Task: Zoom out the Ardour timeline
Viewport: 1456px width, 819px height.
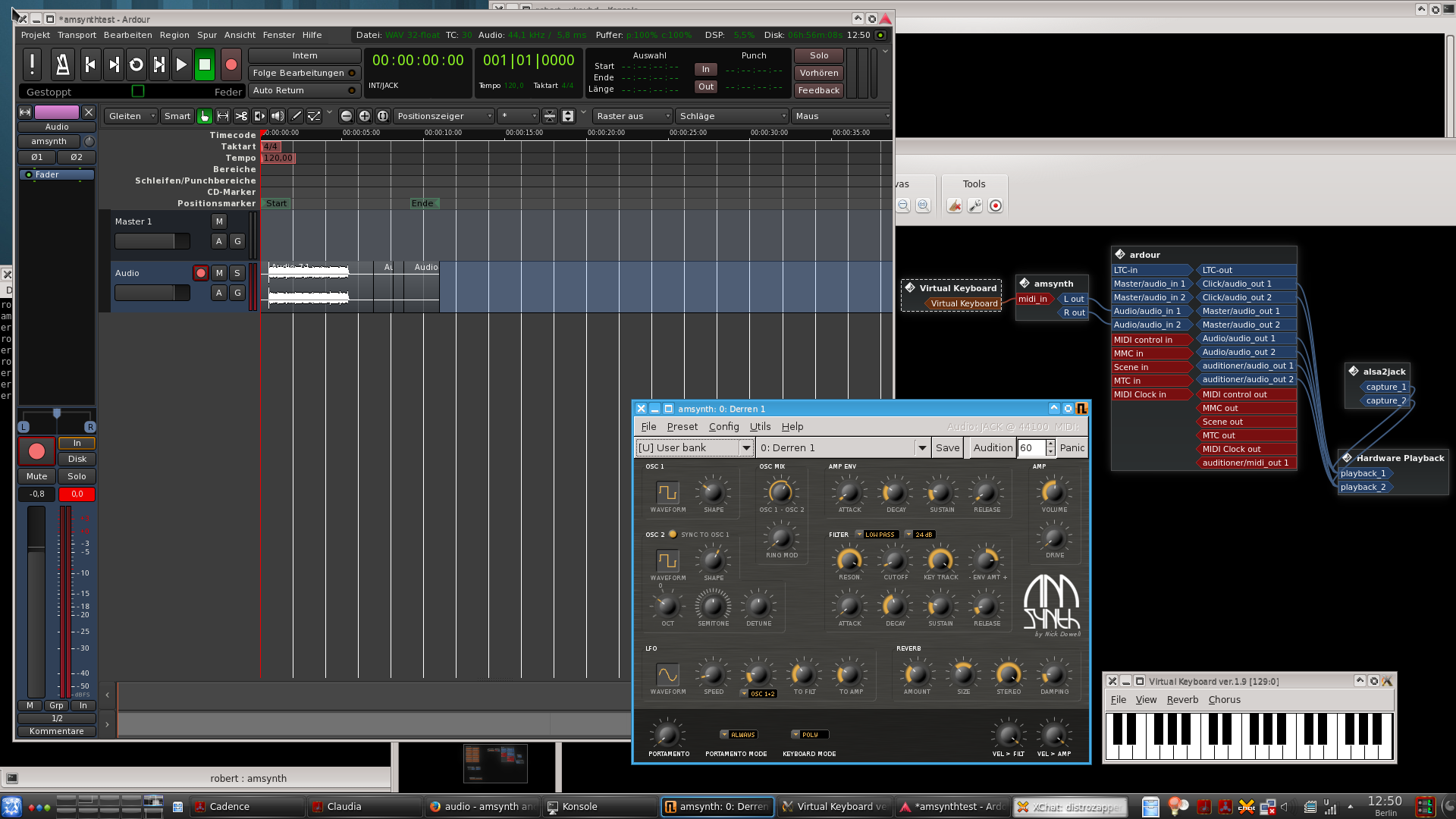Action: pos(347,116)
